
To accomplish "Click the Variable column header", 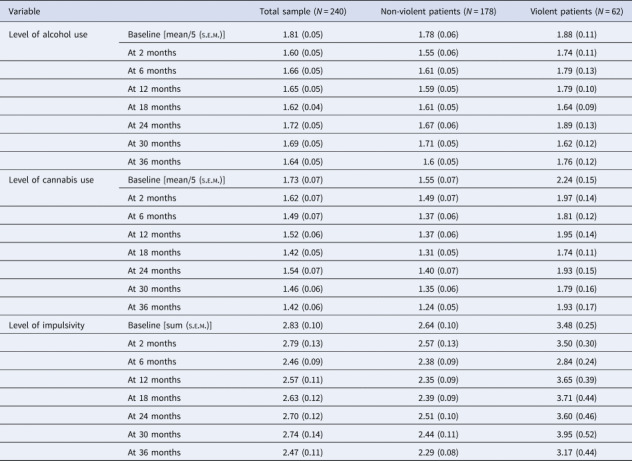I will (x=24, y=12).
